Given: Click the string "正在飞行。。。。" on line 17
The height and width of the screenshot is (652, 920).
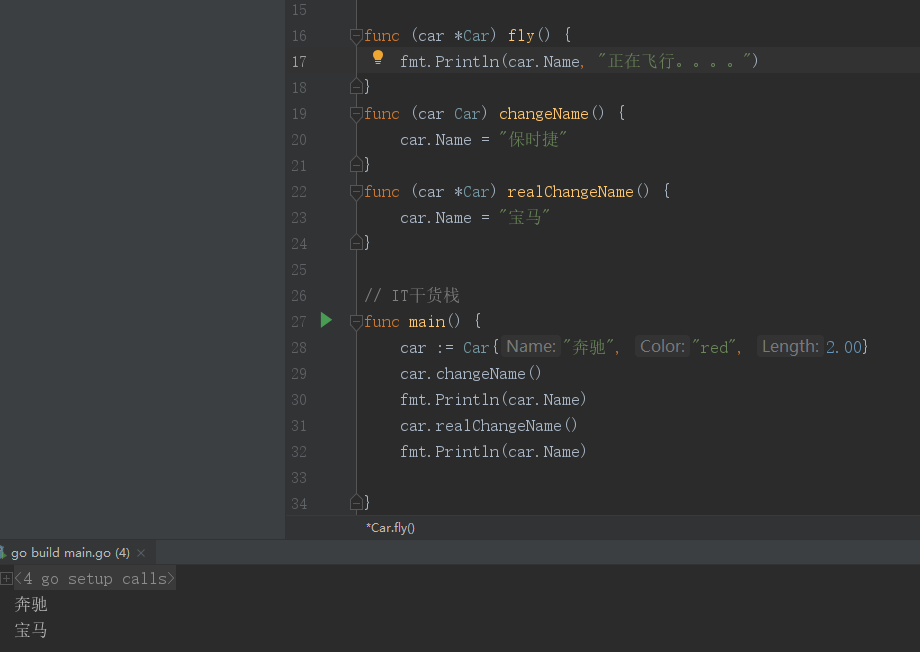Looking at the screenshot, I should pyautogui.click(x=675, y=61).
